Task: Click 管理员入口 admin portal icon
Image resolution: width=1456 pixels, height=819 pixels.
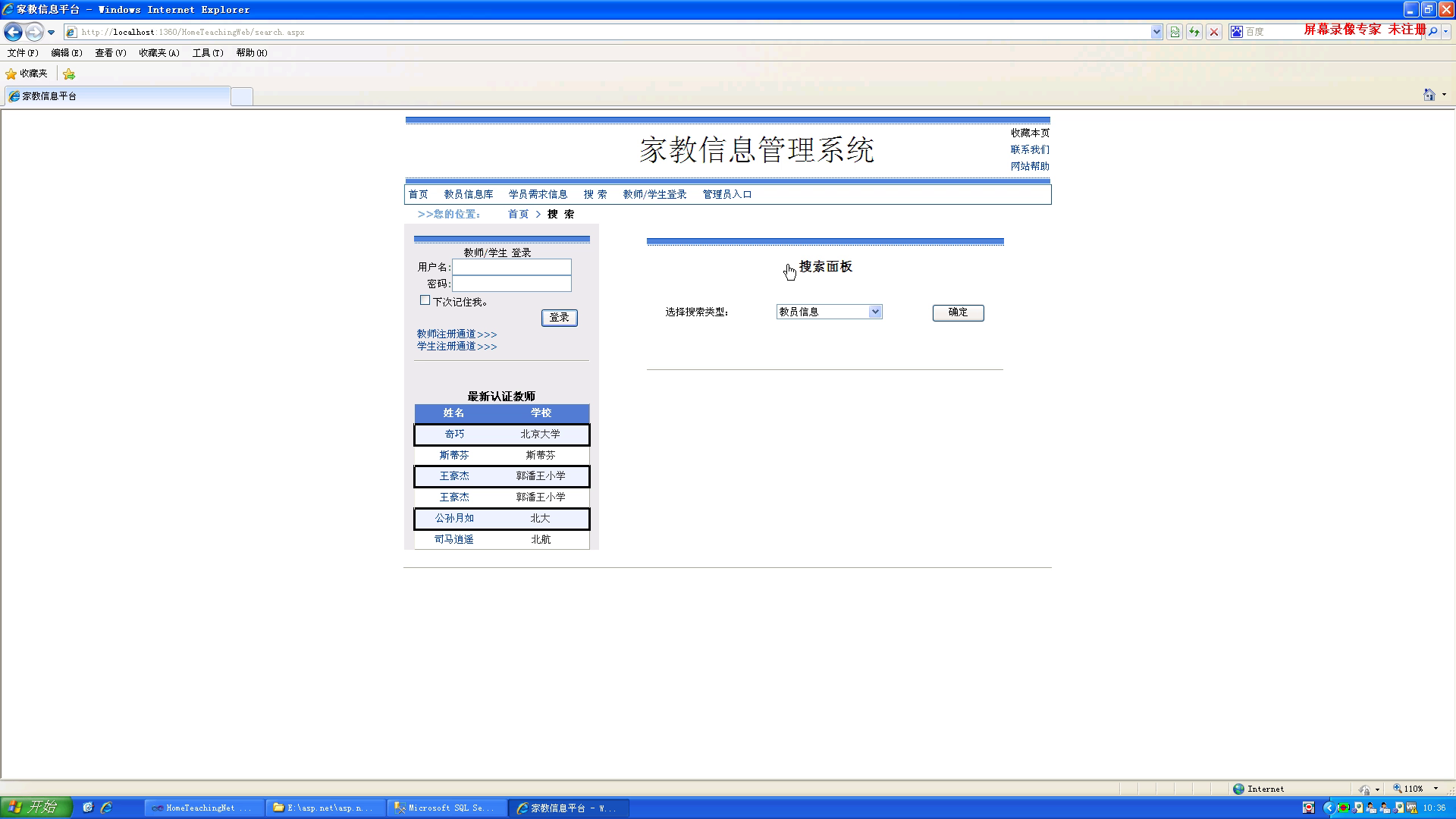Action: point(727,194)
